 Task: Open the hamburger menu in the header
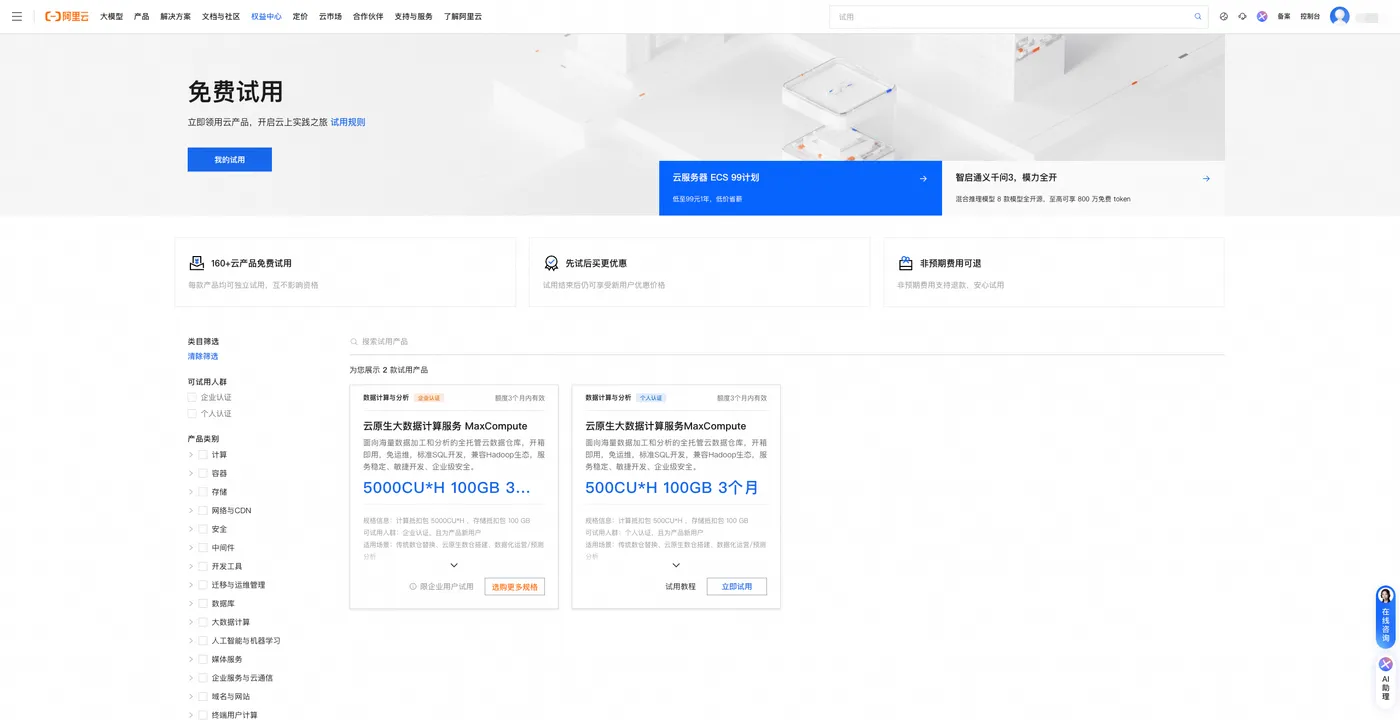click(16, 16)
